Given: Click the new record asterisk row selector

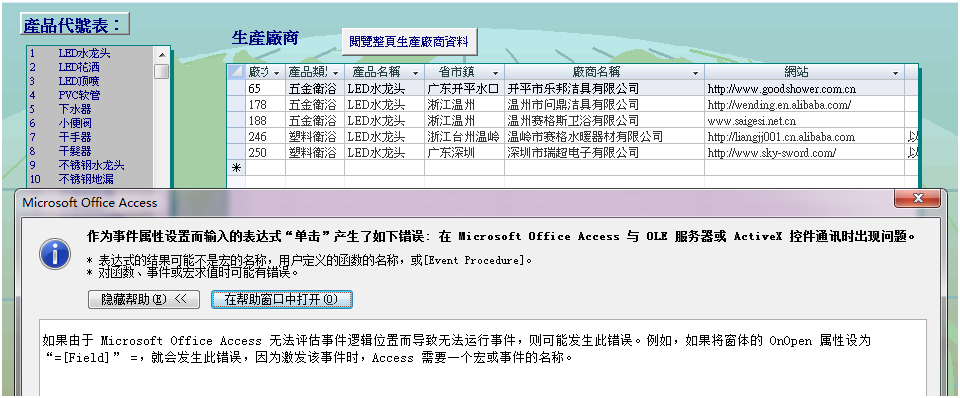Looking at the screenshot, I should (x=236, y=168).
